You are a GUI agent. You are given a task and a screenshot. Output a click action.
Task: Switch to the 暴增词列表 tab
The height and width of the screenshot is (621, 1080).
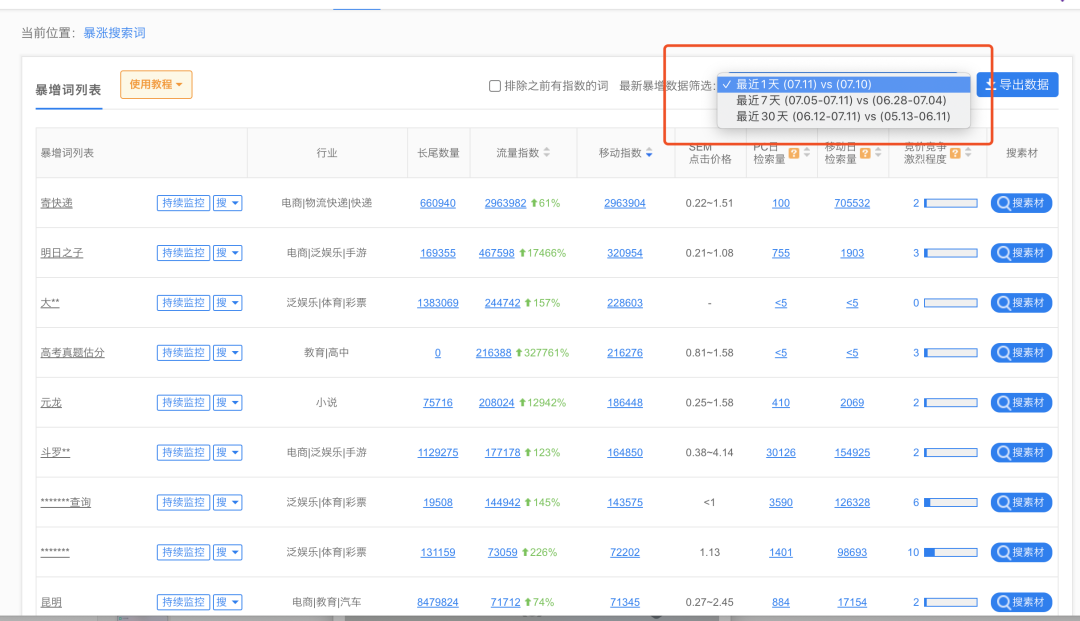coord(68,90)
